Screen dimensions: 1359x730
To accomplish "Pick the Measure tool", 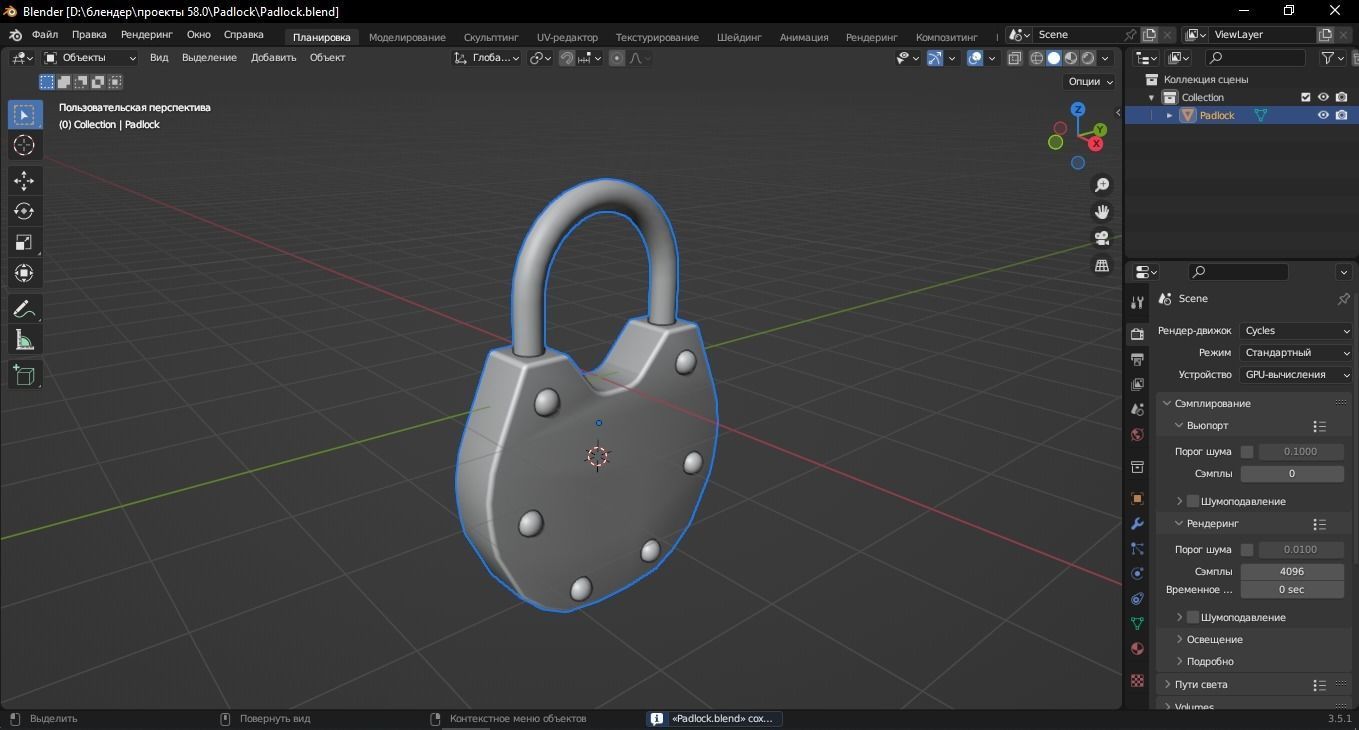I will point(24,340).
